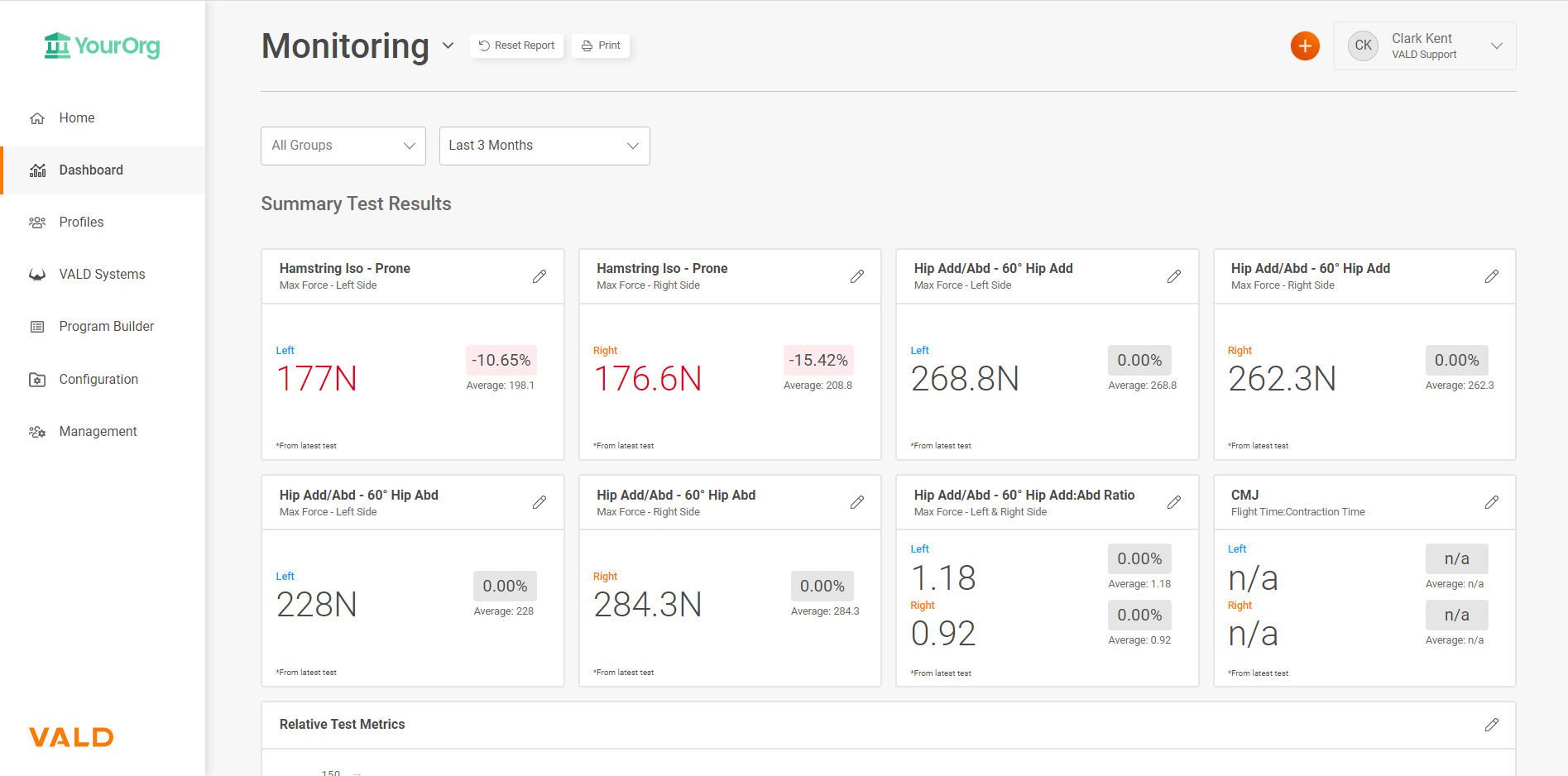Click the -15.42% change badge
The height and width of the screenshot is (776, 1568).
(x=818, y=360)
